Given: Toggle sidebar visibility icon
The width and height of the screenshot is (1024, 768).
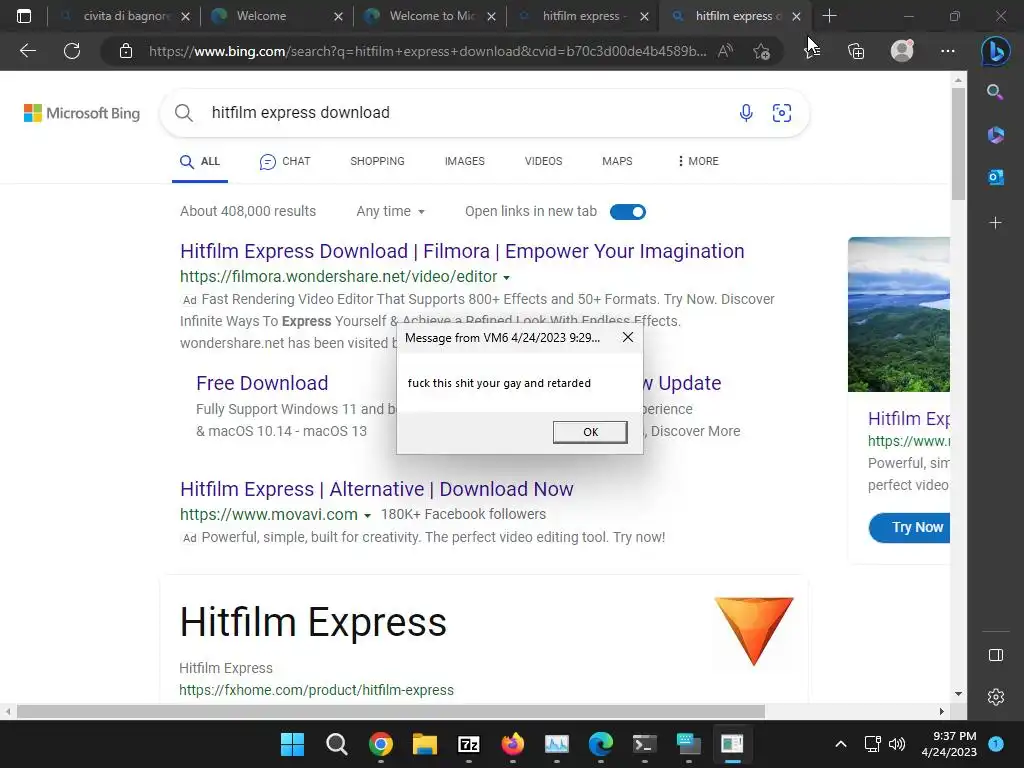Looking at the screenshot, I should click(995, 655).
